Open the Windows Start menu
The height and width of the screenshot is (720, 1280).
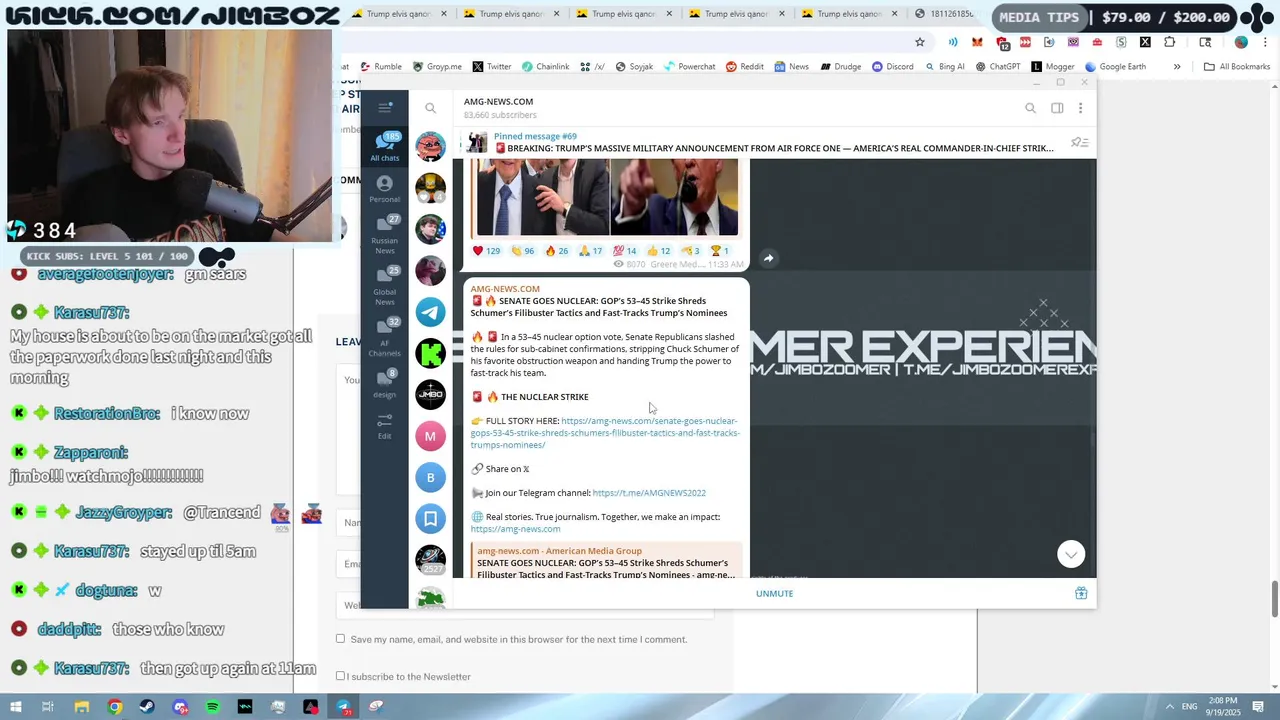pyautogui.click(x=15, y=707)
